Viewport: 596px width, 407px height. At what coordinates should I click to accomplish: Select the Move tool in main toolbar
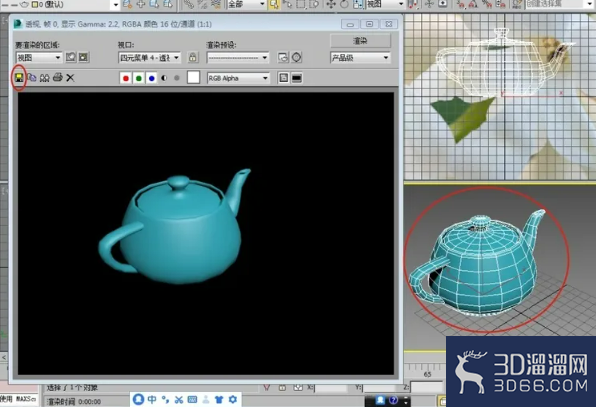pyautogui.click(x=331, y=5)
